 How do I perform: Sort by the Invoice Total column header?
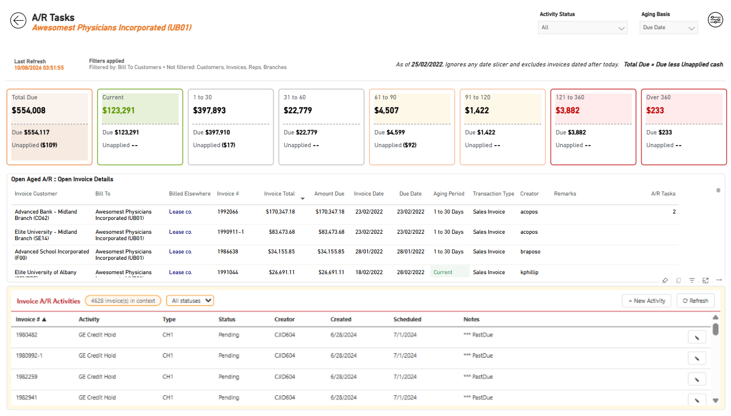tap(279, 194)
